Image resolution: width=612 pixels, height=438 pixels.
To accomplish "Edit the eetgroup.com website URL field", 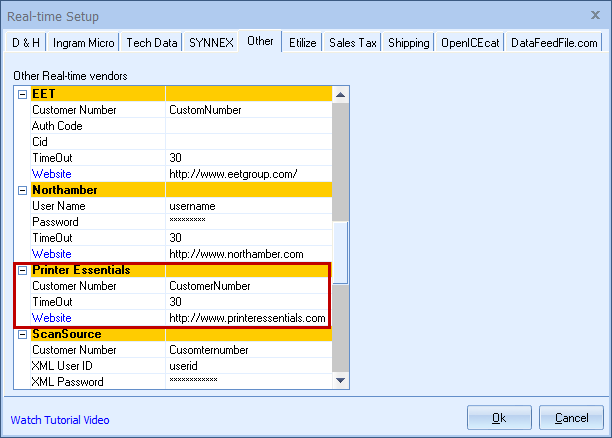I will (249, 174).
